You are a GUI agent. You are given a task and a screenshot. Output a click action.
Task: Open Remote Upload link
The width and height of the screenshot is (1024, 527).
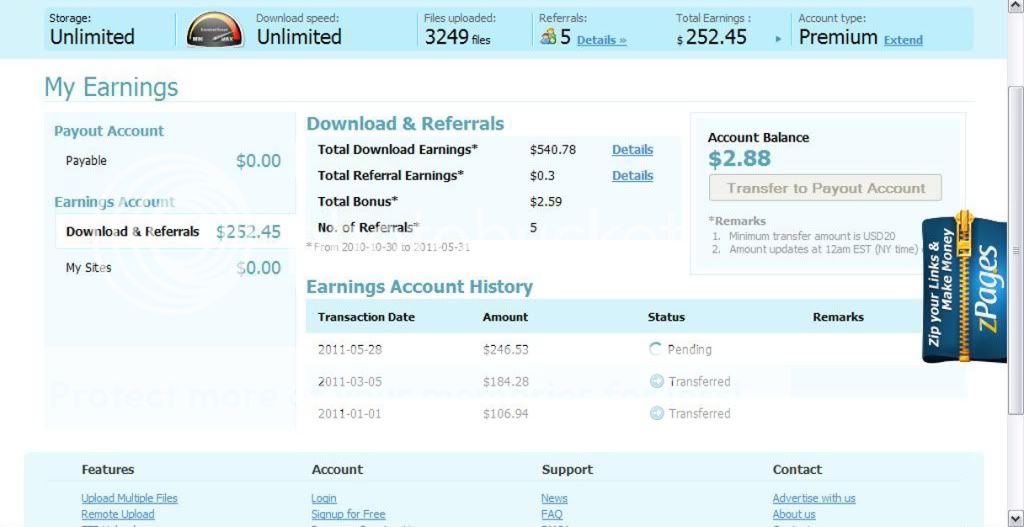pyautogui.click(x=118, y=515)
